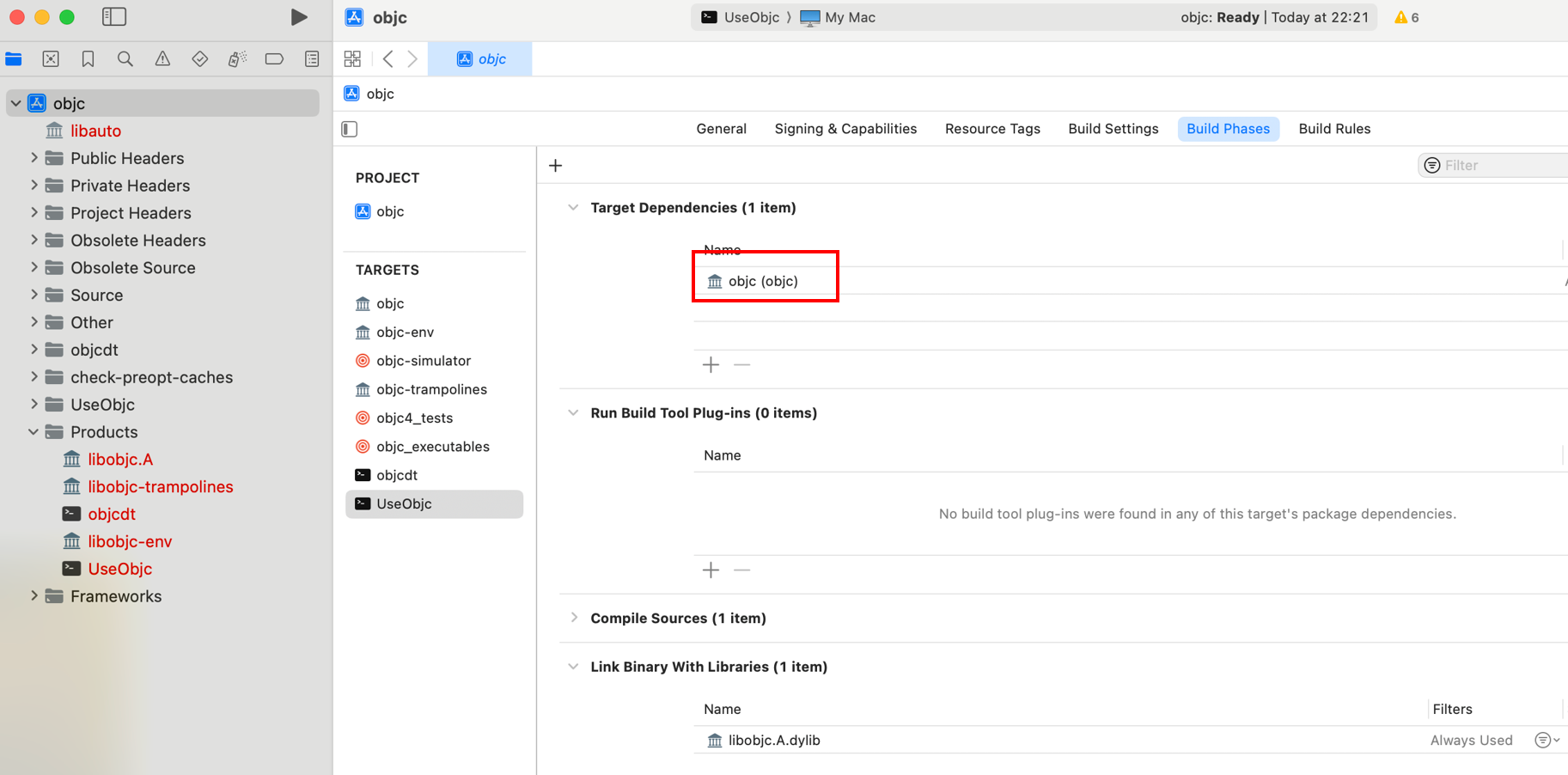The width and height of the screenshot is (1568, 775).
Task: Select the objc (objc) target dependency
Action: point(1131,281)
